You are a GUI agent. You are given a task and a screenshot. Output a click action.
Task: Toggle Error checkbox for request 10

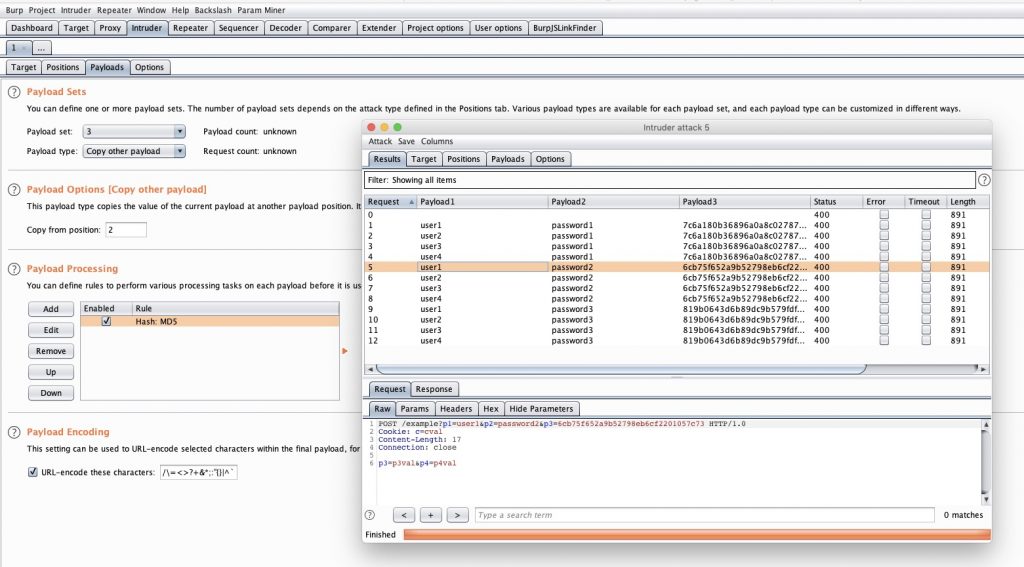884,319
